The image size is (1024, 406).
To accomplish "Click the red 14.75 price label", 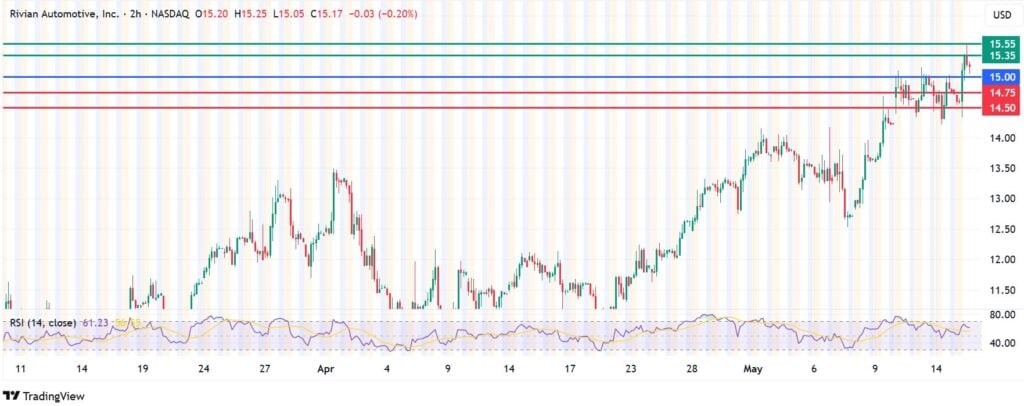I will point(1001,92).
